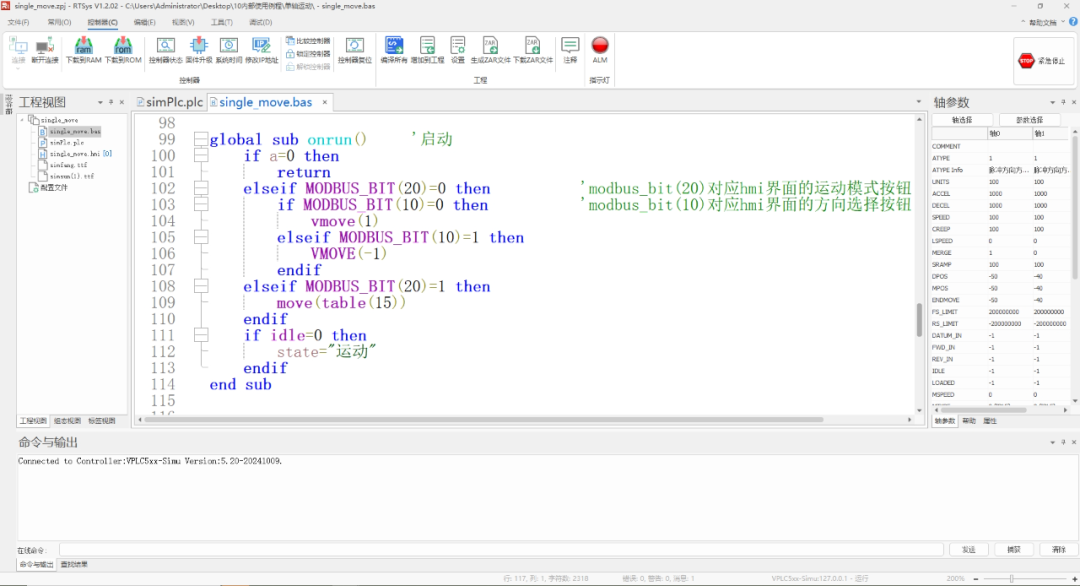Select simPlc.plc in project tree
The height and width of the screenshot is (586, 1080).
pyautogui.click(x=67, y=143)
